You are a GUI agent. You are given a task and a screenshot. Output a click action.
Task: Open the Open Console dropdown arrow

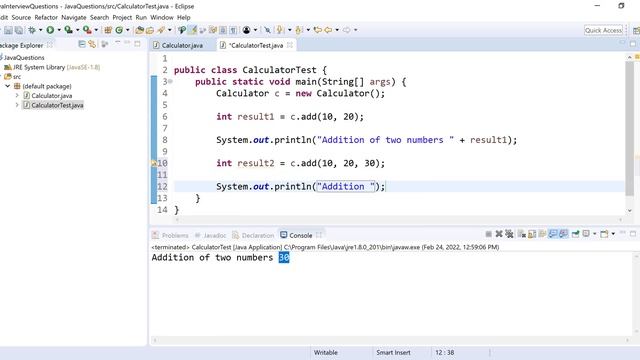point(613,234)
